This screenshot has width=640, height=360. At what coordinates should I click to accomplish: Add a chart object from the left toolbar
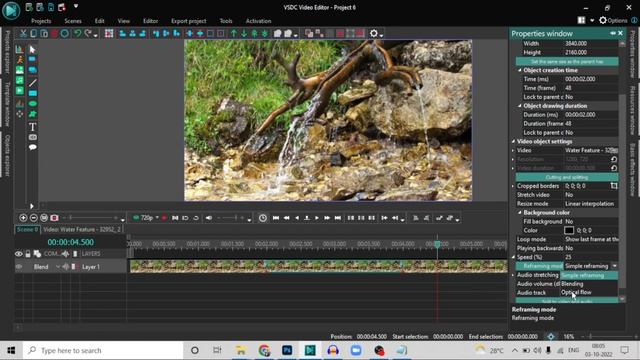20,50
